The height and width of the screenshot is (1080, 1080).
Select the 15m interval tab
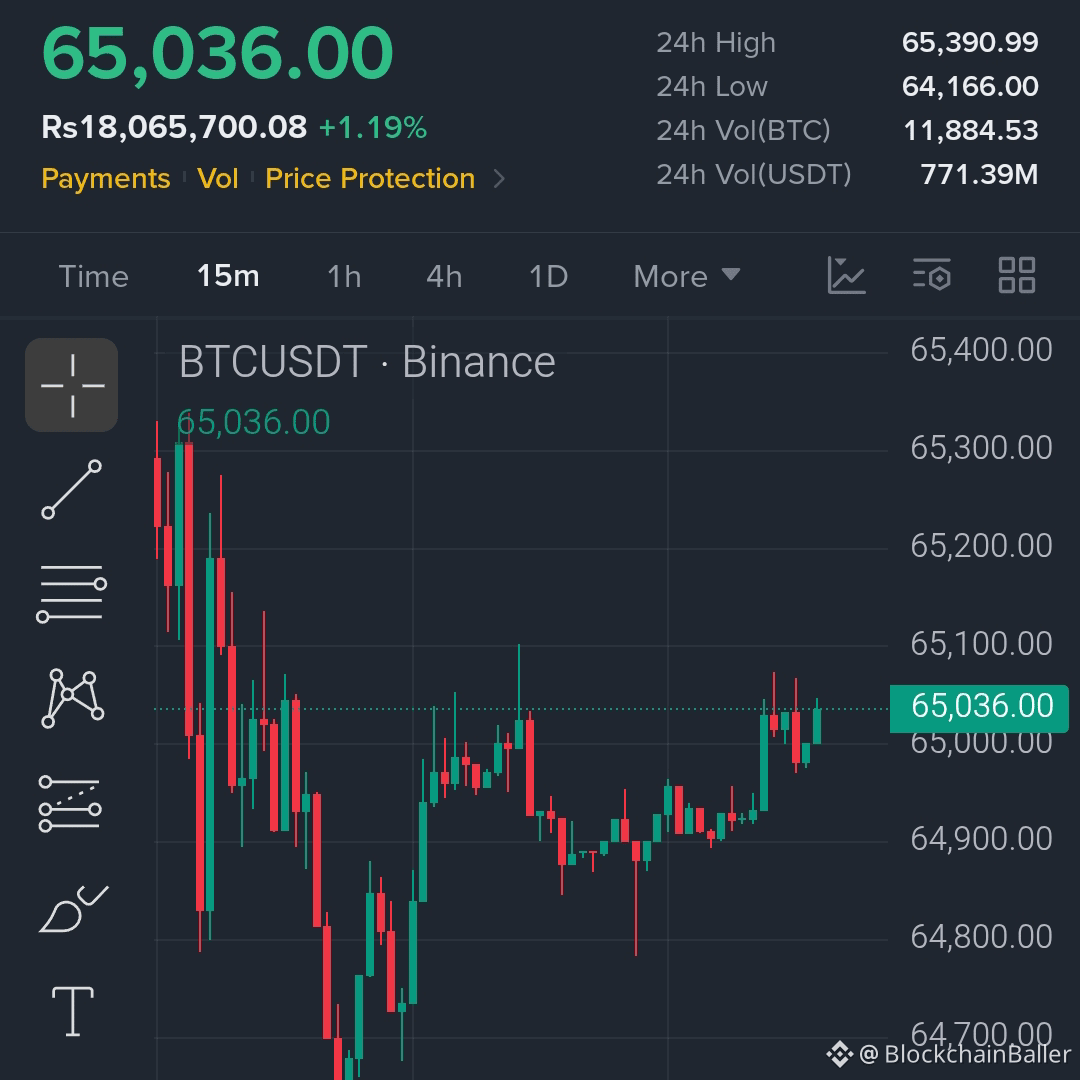228,276
